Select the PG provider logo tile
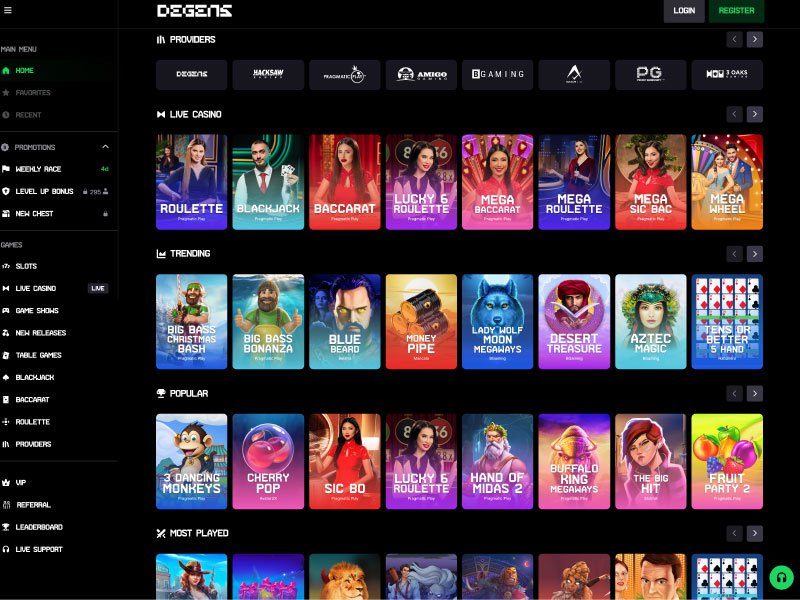Viewport: 800px width, 600px height. pos(651,74)
